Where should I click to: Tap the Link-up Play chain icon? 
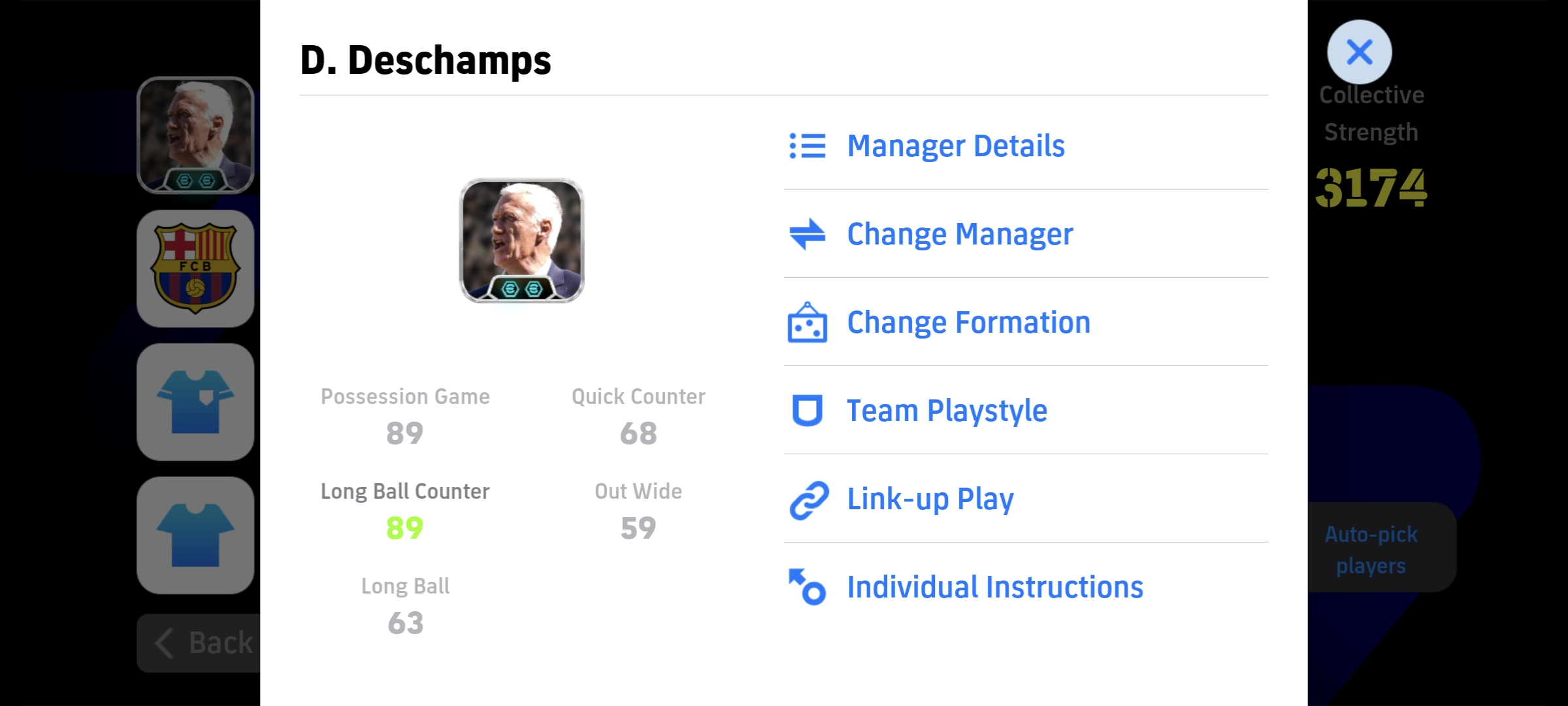[809, 499]
